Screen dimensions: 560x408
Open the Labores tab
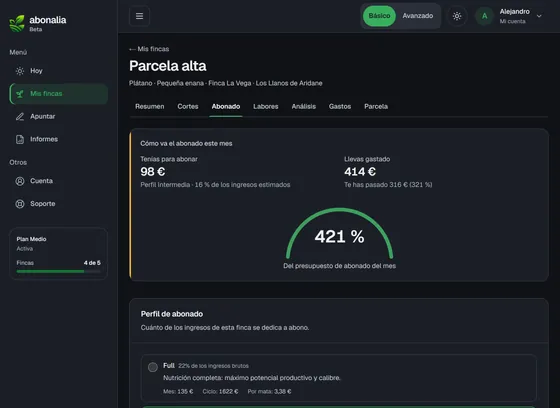pos(266,106)
